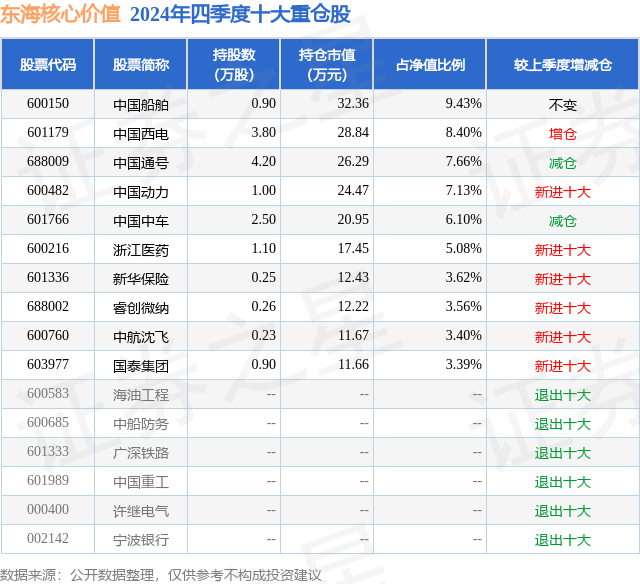Click holding amount 4.20 for 中国通号
Viewport: 640px width, 584px height.
pyautogui.click(x=264, y=162)
